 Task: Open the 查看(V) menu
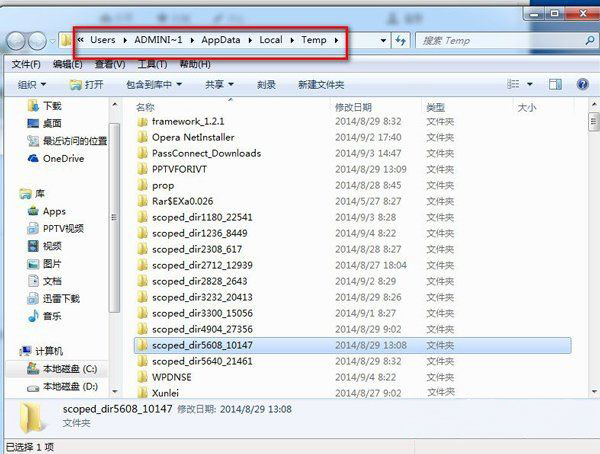[110, 64]
